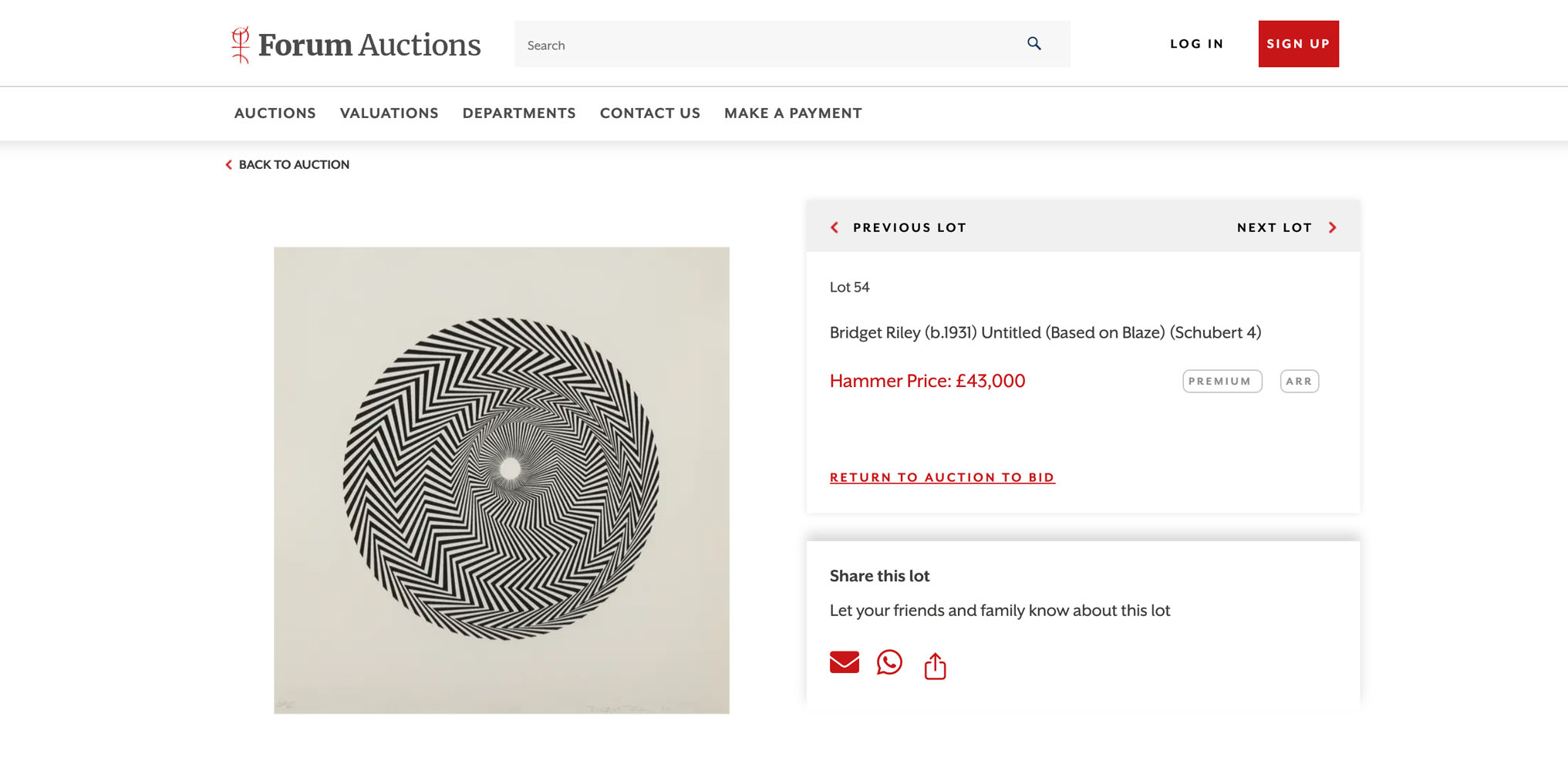Select CONTACT US in the navigation
Screen dimensions: 1568x771
click(x=649, y=113)
